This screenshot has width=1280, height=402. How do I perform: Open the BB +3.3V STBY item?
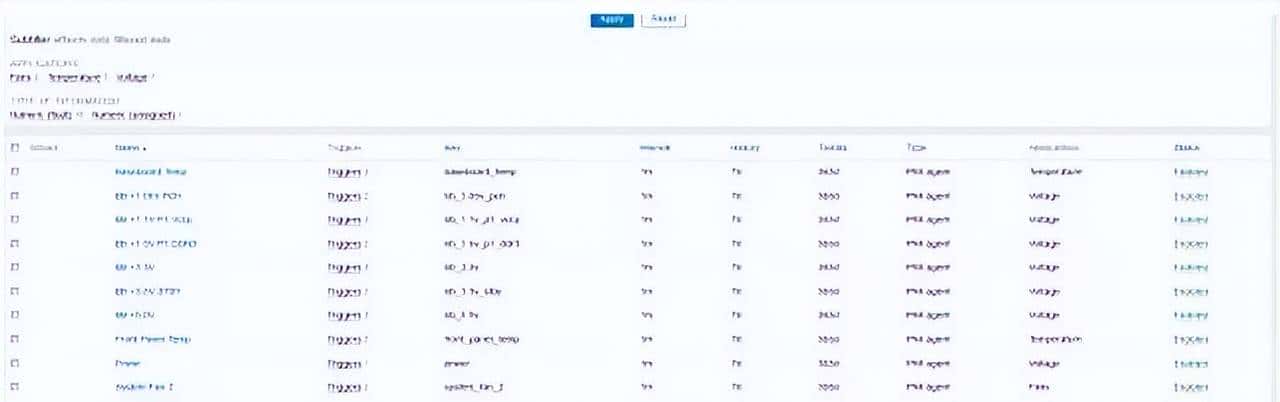148,291
